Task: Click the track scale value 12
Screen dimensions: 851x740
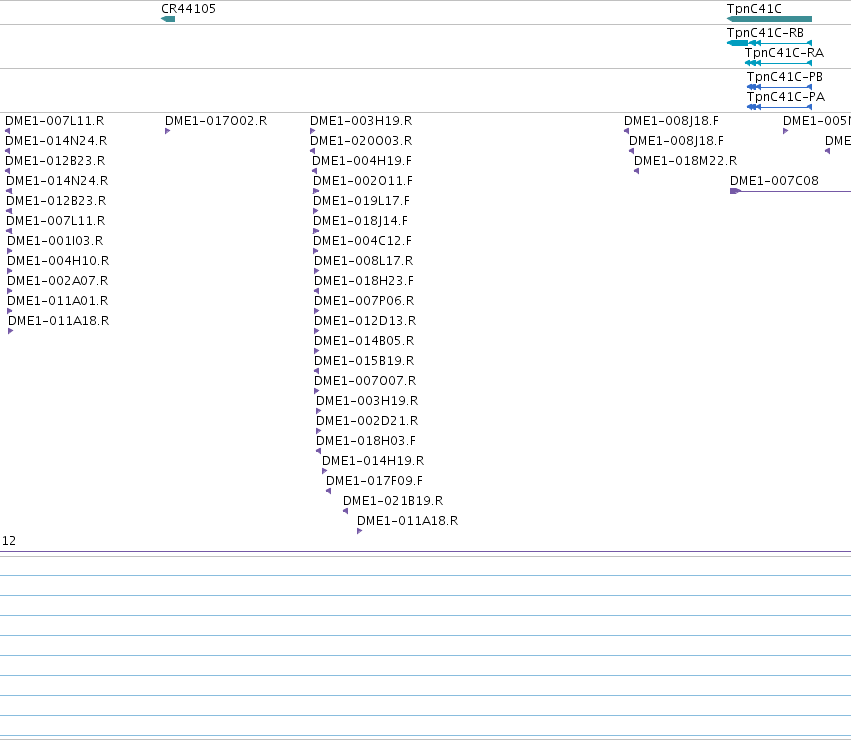Action: [9, 541]
